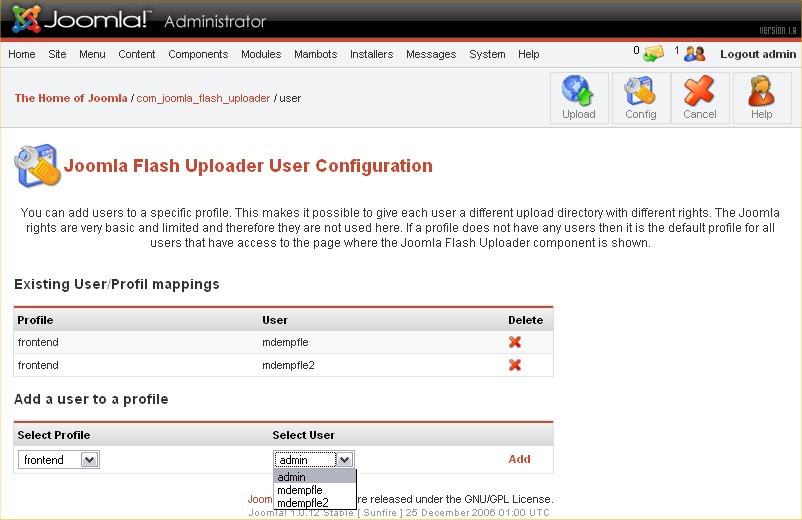Choose admin in the user list

pos(315,477)
